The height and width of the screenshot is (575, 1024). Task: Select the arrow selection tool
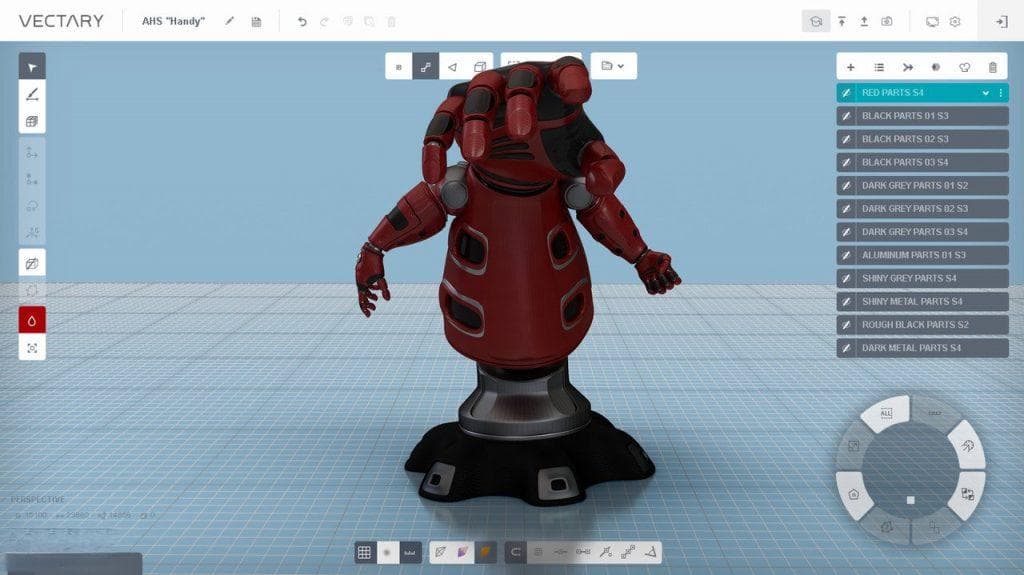pyautogui.click(x=32, y=67)
